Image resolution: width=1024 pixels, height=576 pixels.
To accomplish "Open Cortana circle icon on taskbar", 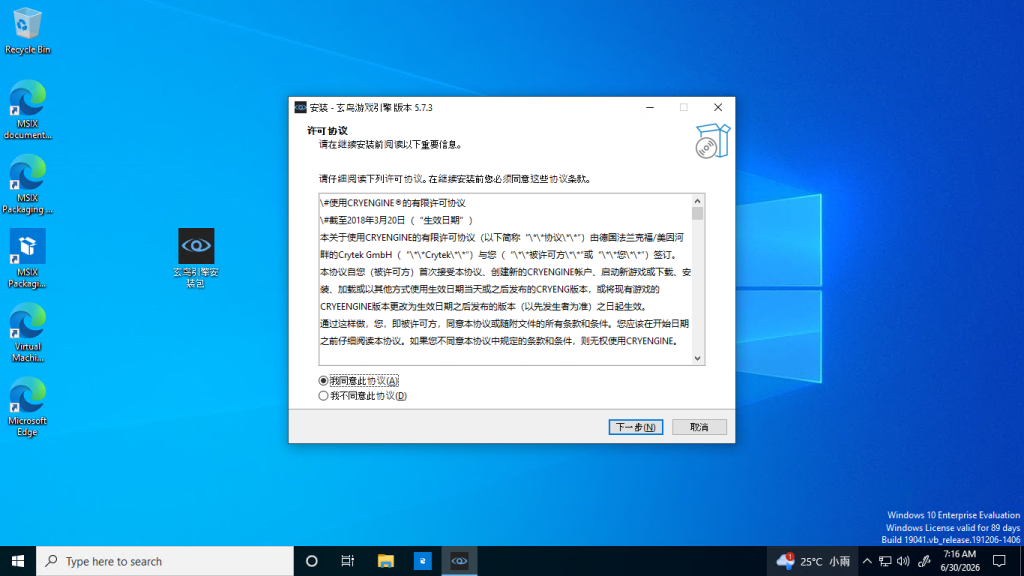I will coord(312,561).
